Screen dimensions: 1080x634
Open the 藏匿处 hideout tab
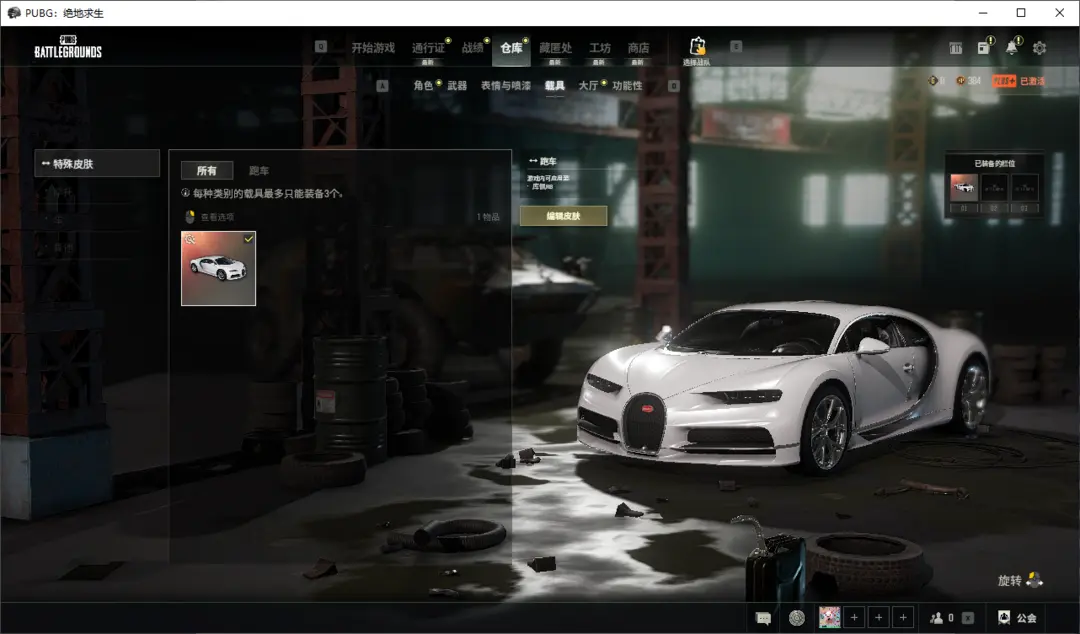click(x=555, y=48)
